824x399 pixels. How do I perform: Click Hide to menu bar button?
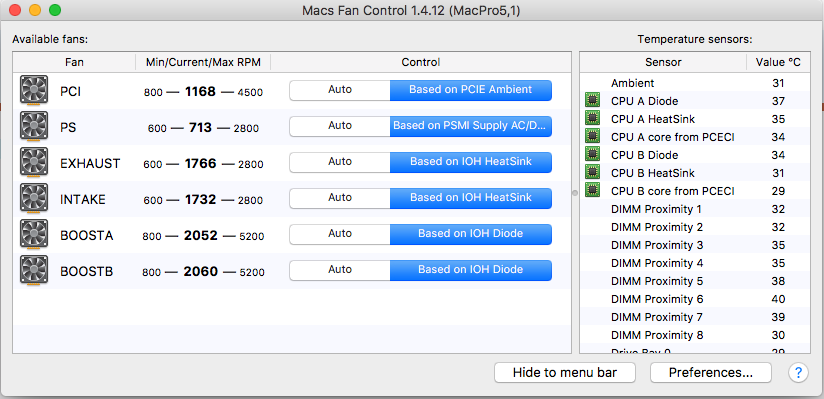565,373
